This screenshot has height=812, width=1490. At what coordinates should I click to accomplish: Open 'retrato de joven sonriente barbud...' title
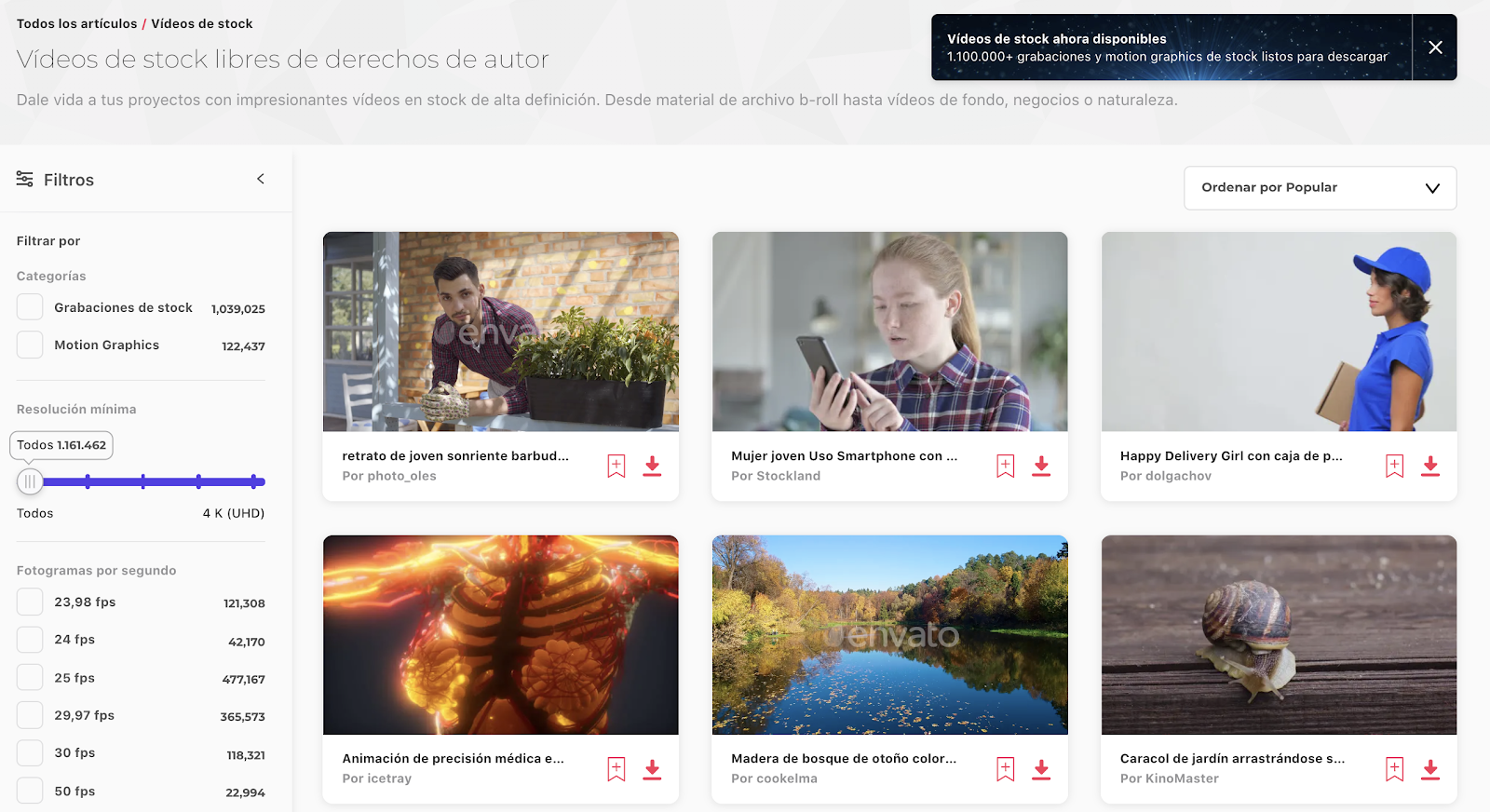(455, 456)
